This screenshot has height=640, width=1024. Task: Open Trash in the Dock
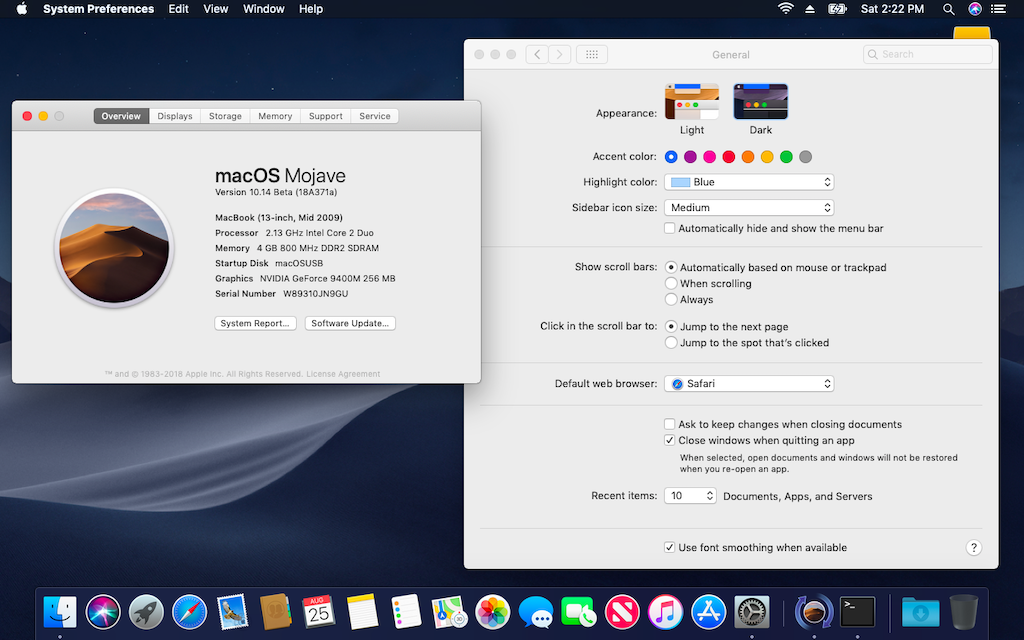tap(964, 612)
